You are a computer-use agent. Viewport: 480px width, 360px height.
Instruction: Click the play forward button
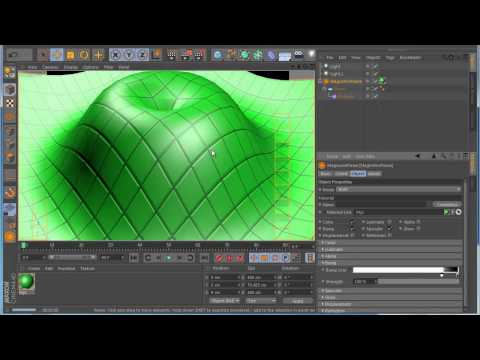pyautogui.click(x=169, y=258)
